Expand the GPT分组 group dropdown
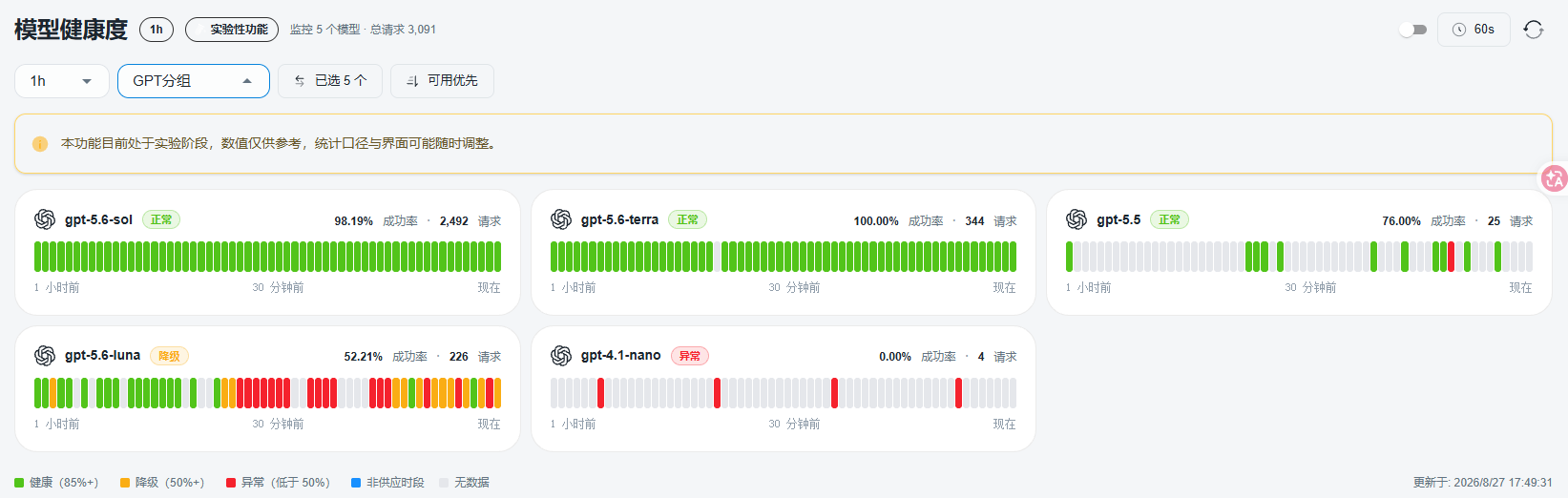 click(x=194, y=81)
